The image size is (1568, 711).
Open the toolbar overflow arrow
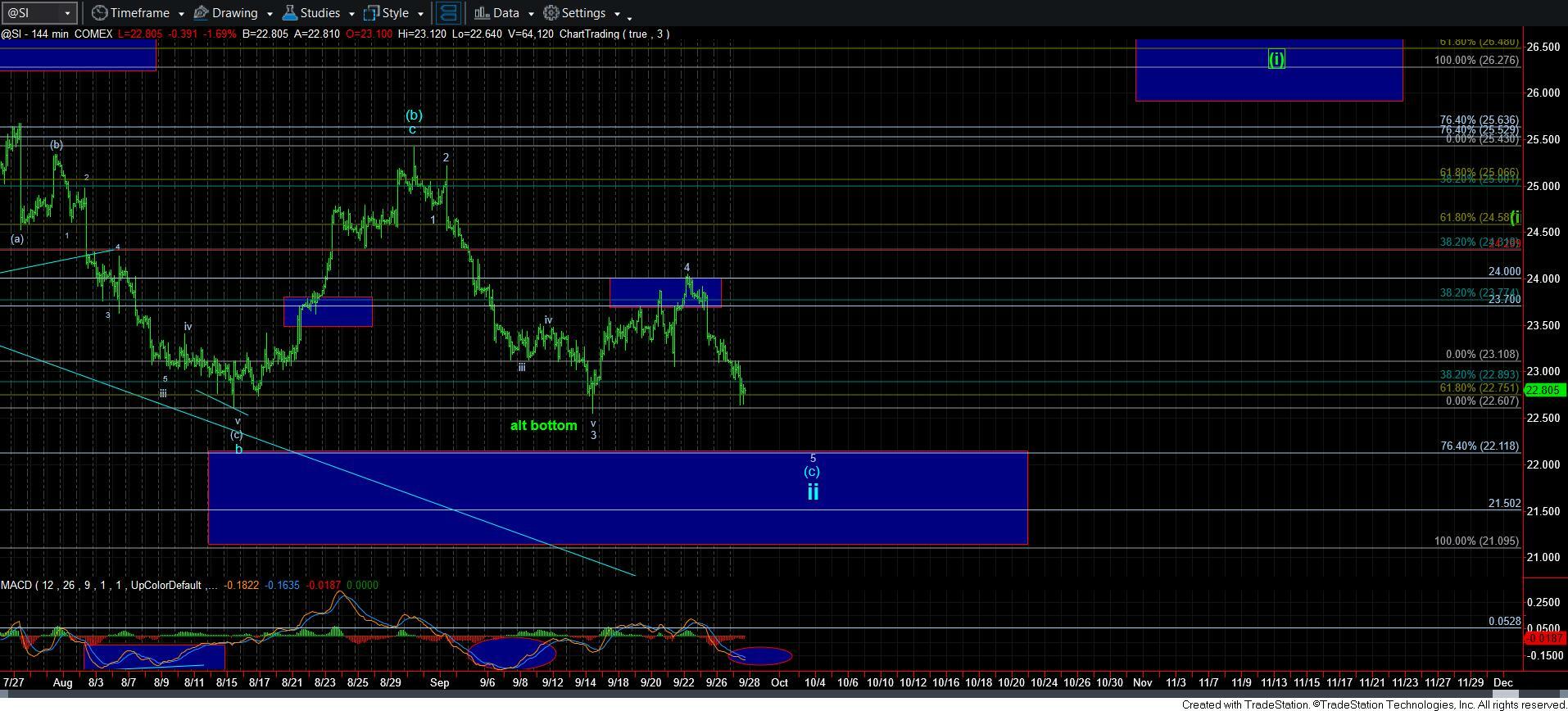click(x=629, y=17)
